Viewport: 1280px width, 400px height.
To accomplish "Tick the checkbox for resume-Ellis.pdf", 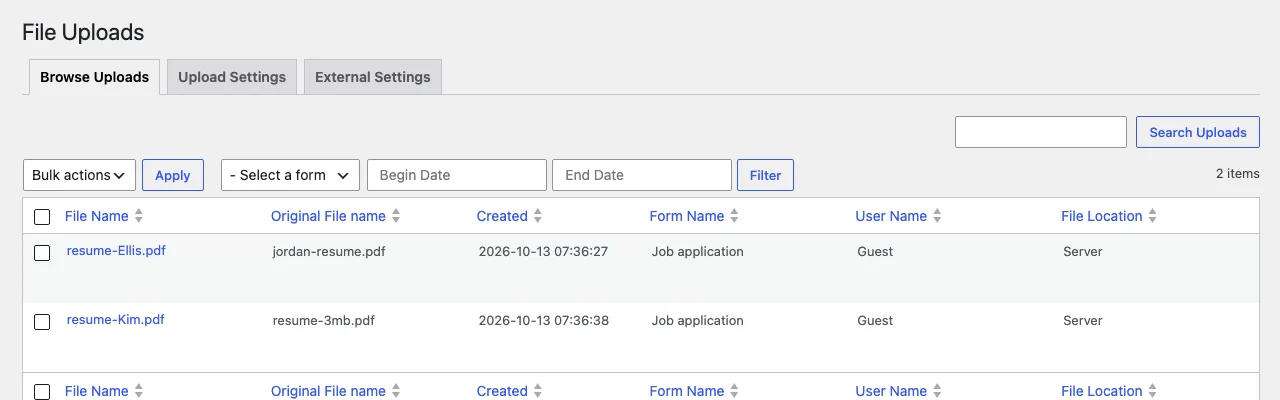I will pyautogui.click(x=42, y=253).
